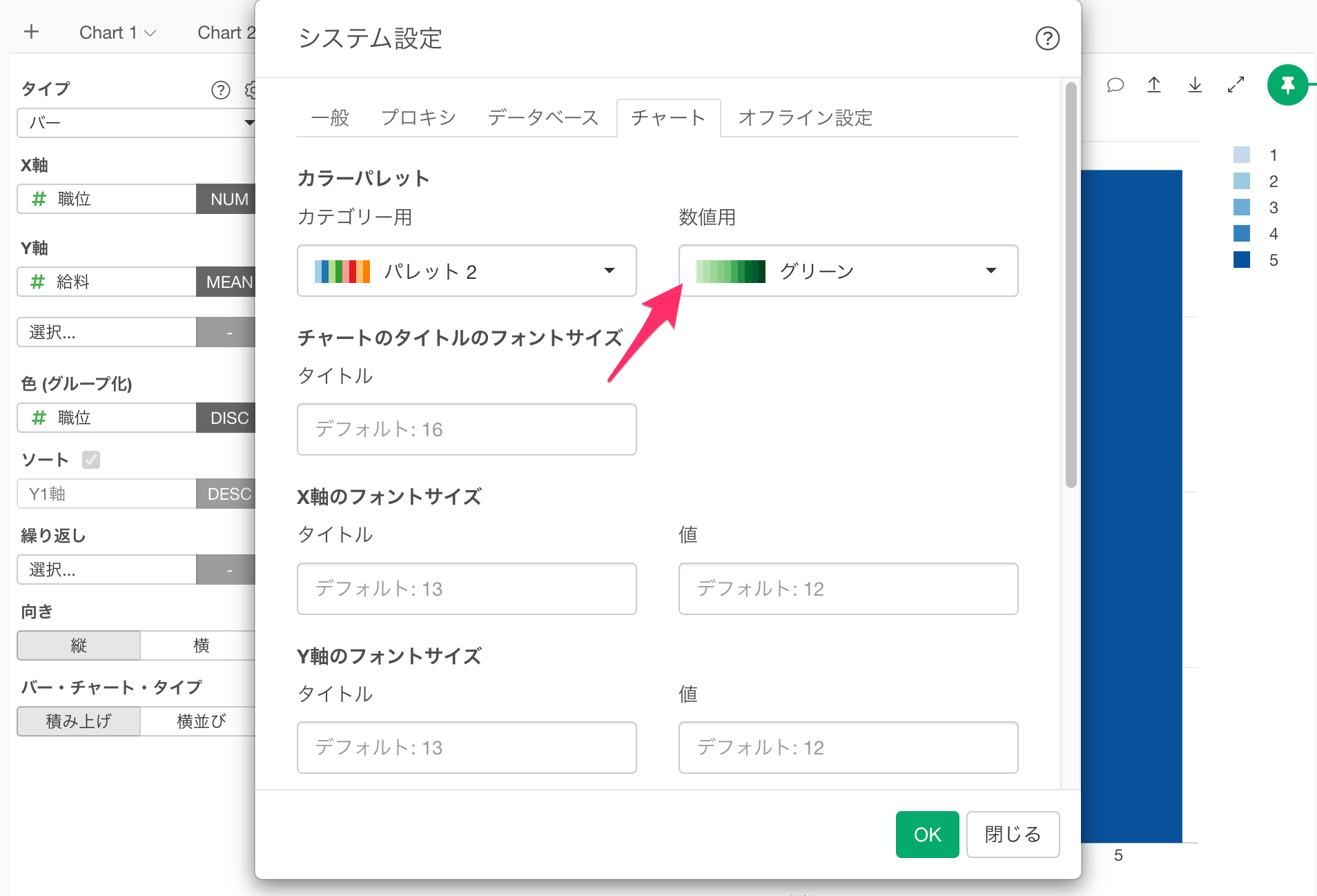Click the legend swatch for value 3
Image resolution: width=1317 pixels, height=896 pixels.
pyautogui.click(x=1241, y=207)
